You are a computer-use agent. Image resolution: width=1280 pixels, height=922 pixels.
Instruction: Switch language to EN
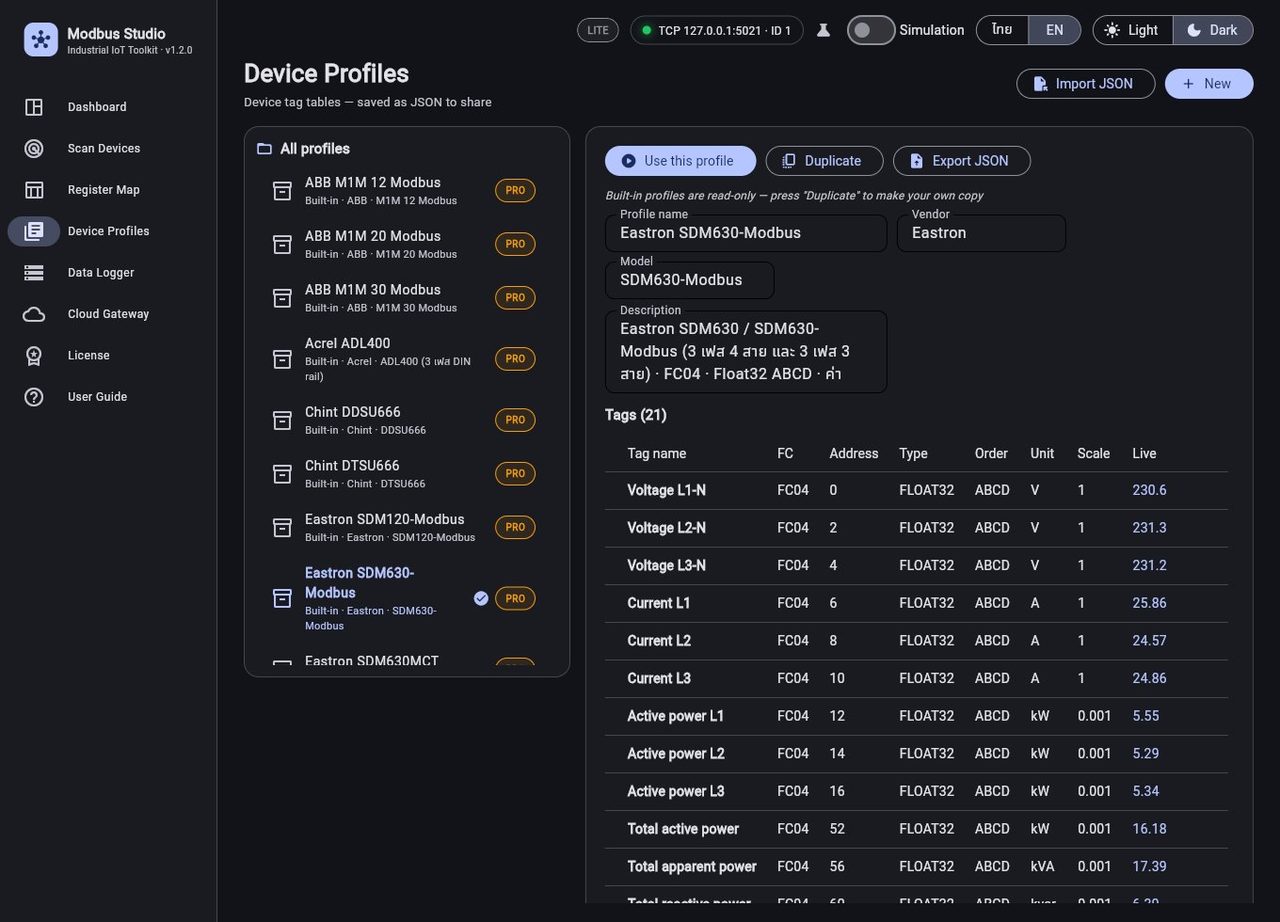point(1054,30)
